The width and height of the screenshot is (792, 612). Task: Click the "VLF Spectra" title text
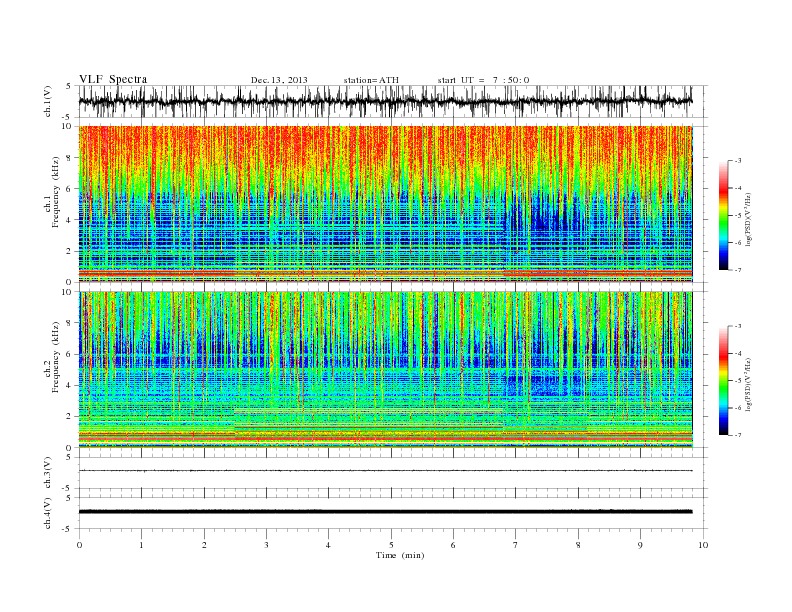coord(113,79)
